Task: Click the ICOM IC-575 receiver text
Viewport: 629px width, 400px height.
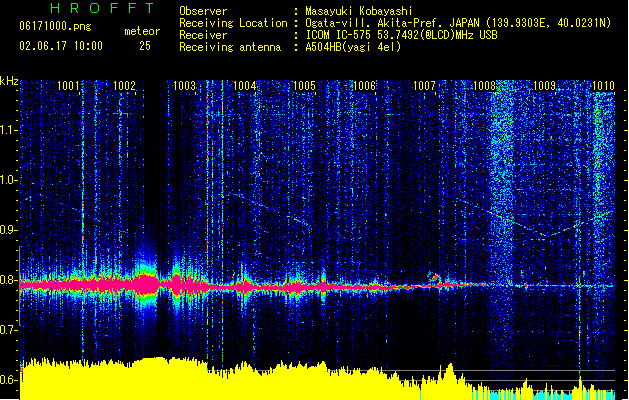Action: click(x=401, y=35)
